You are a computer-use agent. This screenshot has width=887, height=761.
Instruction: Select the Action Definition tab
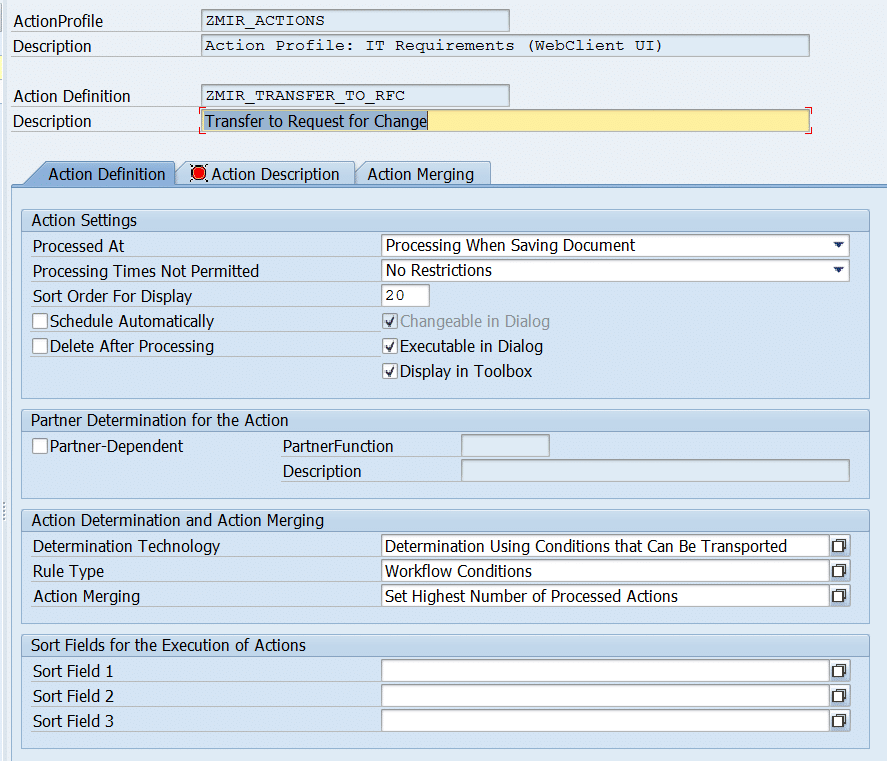coord(106,174)
